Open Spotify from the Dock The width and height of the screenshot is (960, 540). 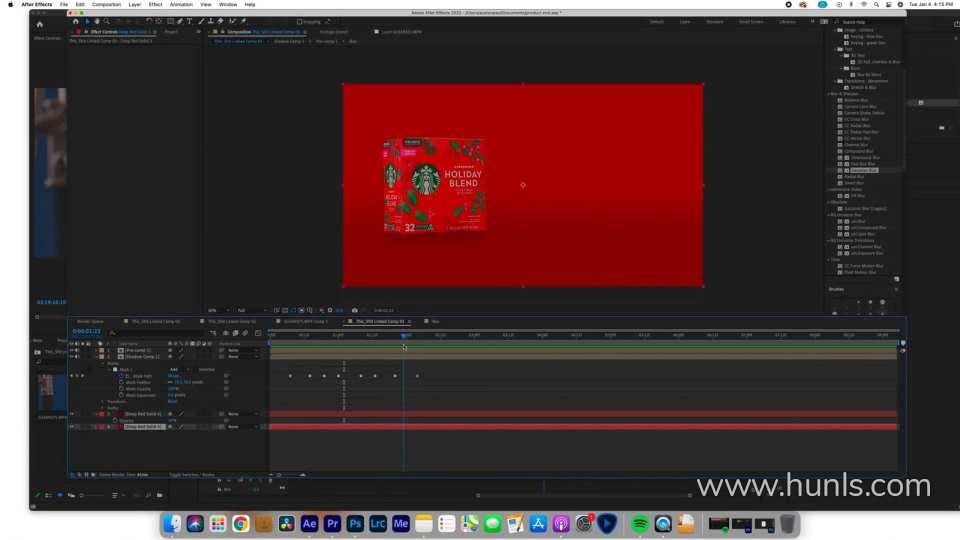[x=640, y=524]
